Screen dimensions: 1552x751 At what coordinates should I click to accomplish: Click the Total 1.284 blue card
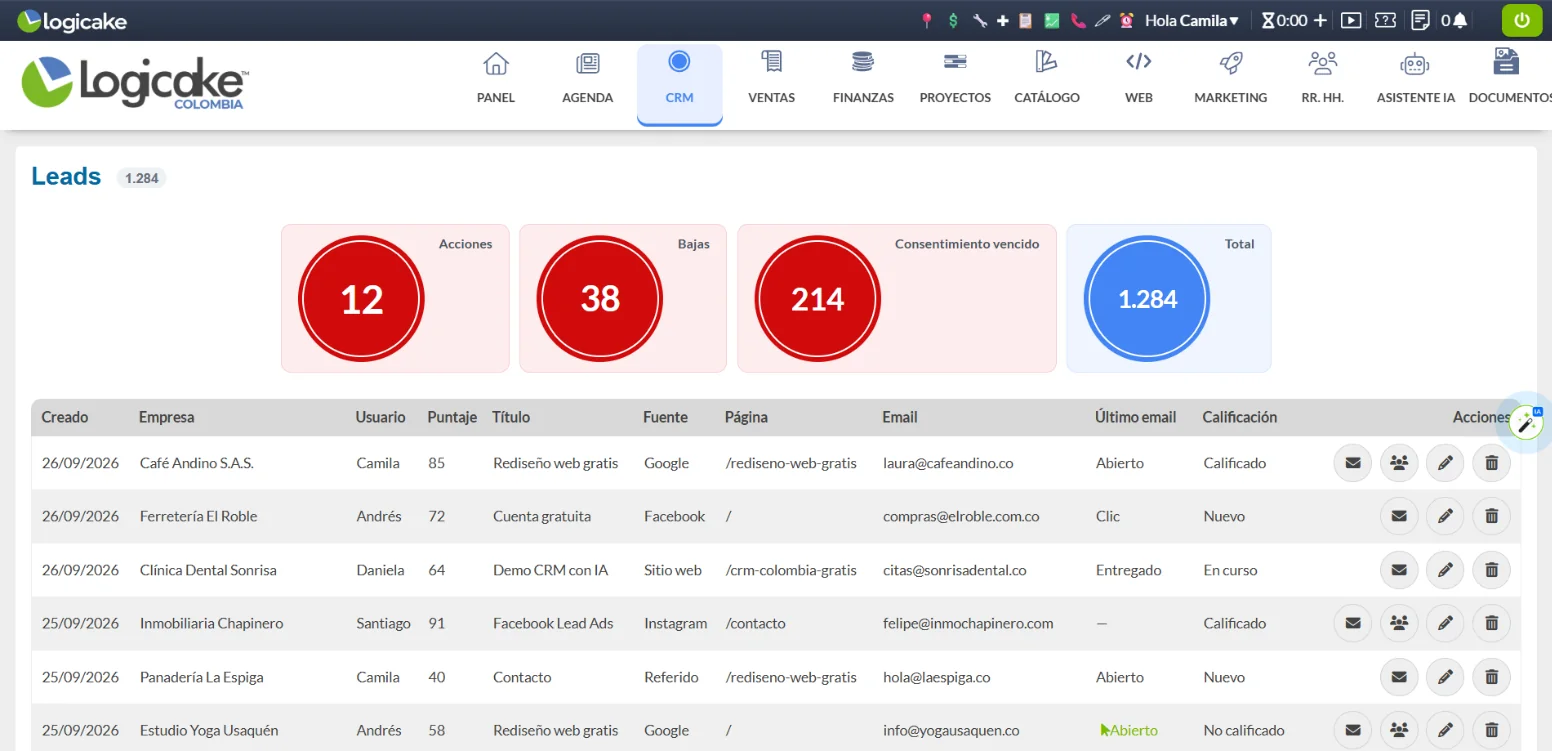[x=1169, y=298]
